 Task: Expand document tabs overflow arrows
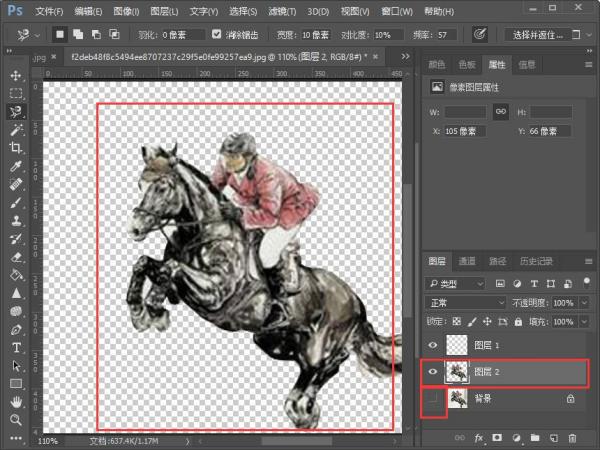pos(405,57)
